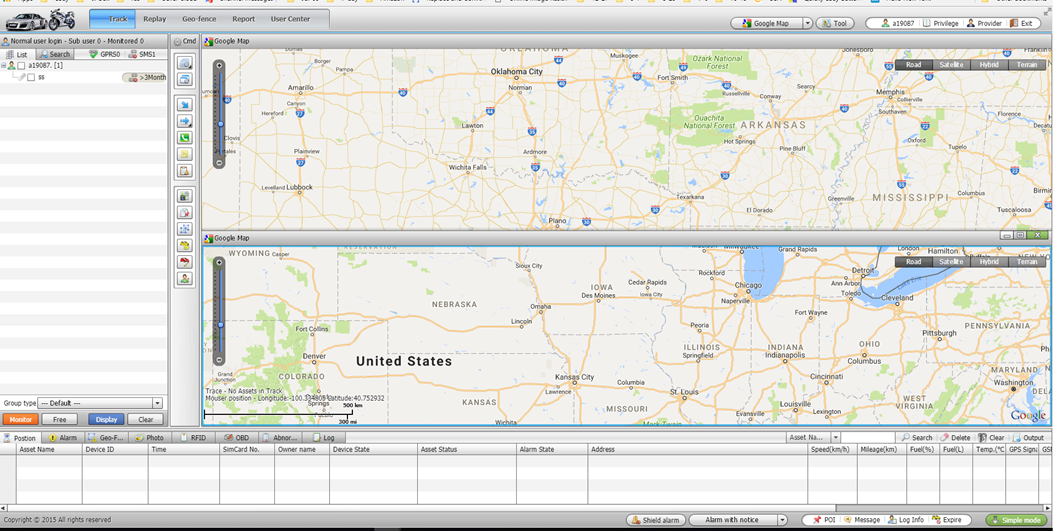The height and width of the screenshot is (531, 1056).
Task: Click the Free button
Action: pyautogui.click(x=60, y=419)
